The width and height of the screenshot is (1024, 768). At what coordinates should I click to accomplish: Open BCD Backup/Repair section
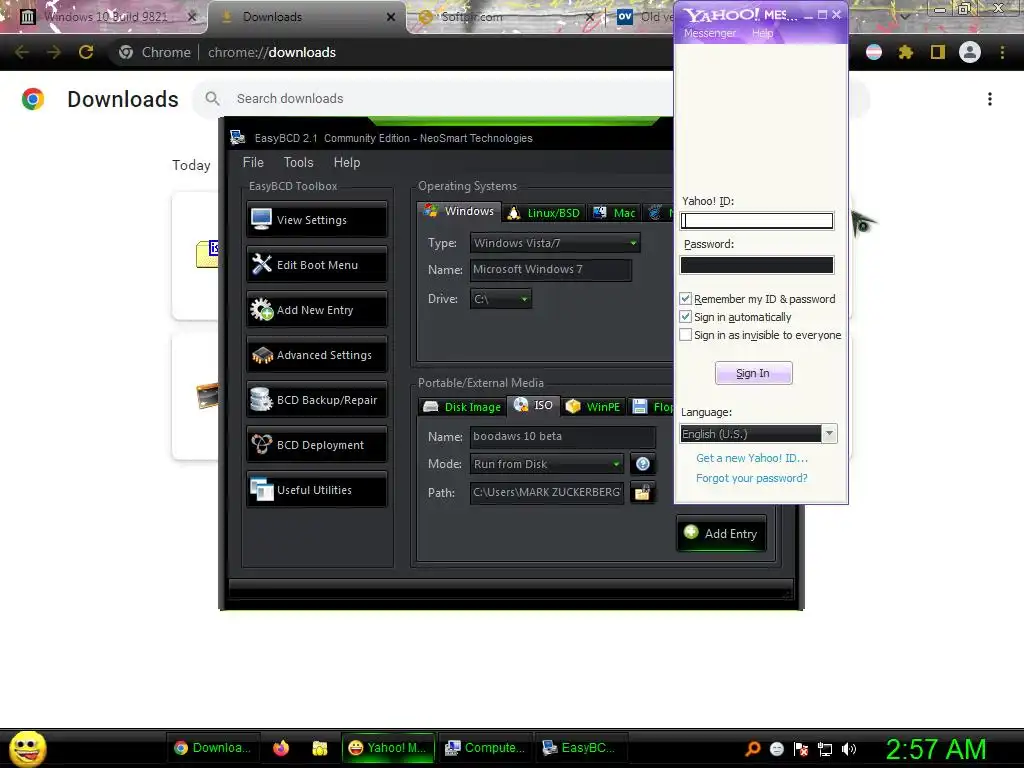[317, 400]
